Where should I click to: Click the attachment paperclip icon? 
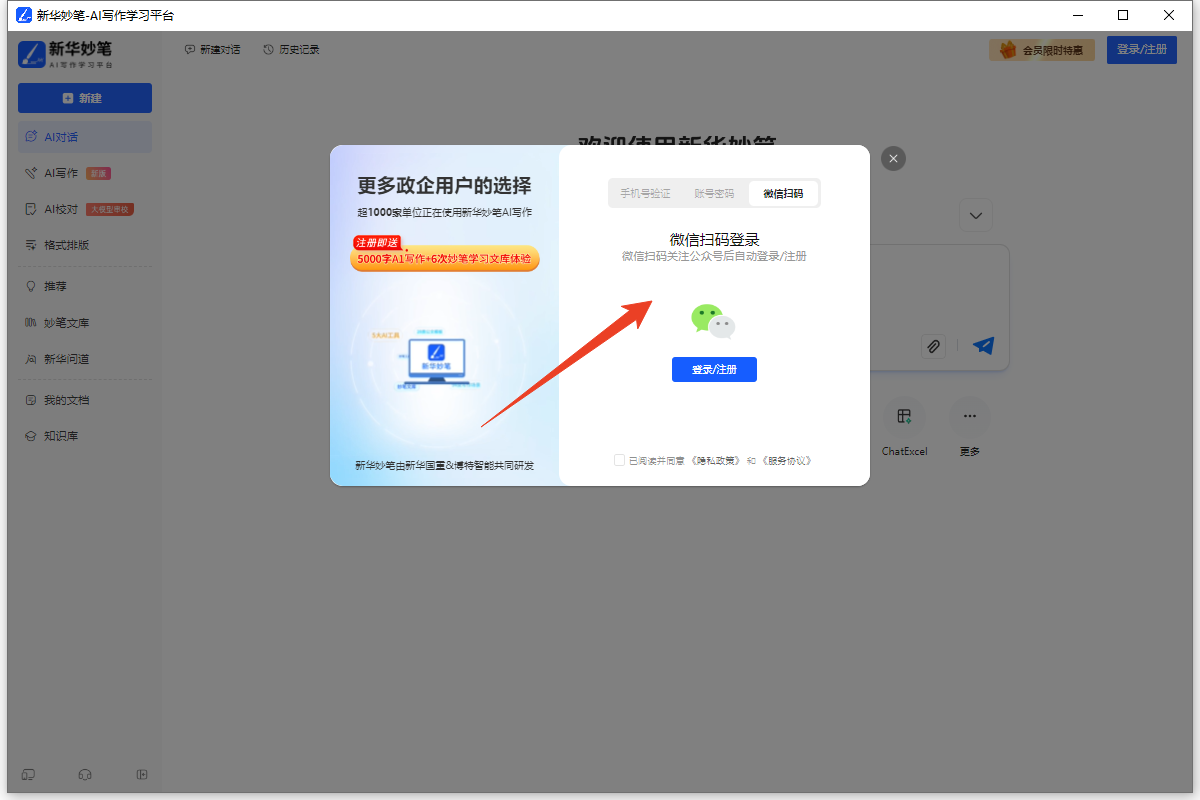click(x=933, y=346)
